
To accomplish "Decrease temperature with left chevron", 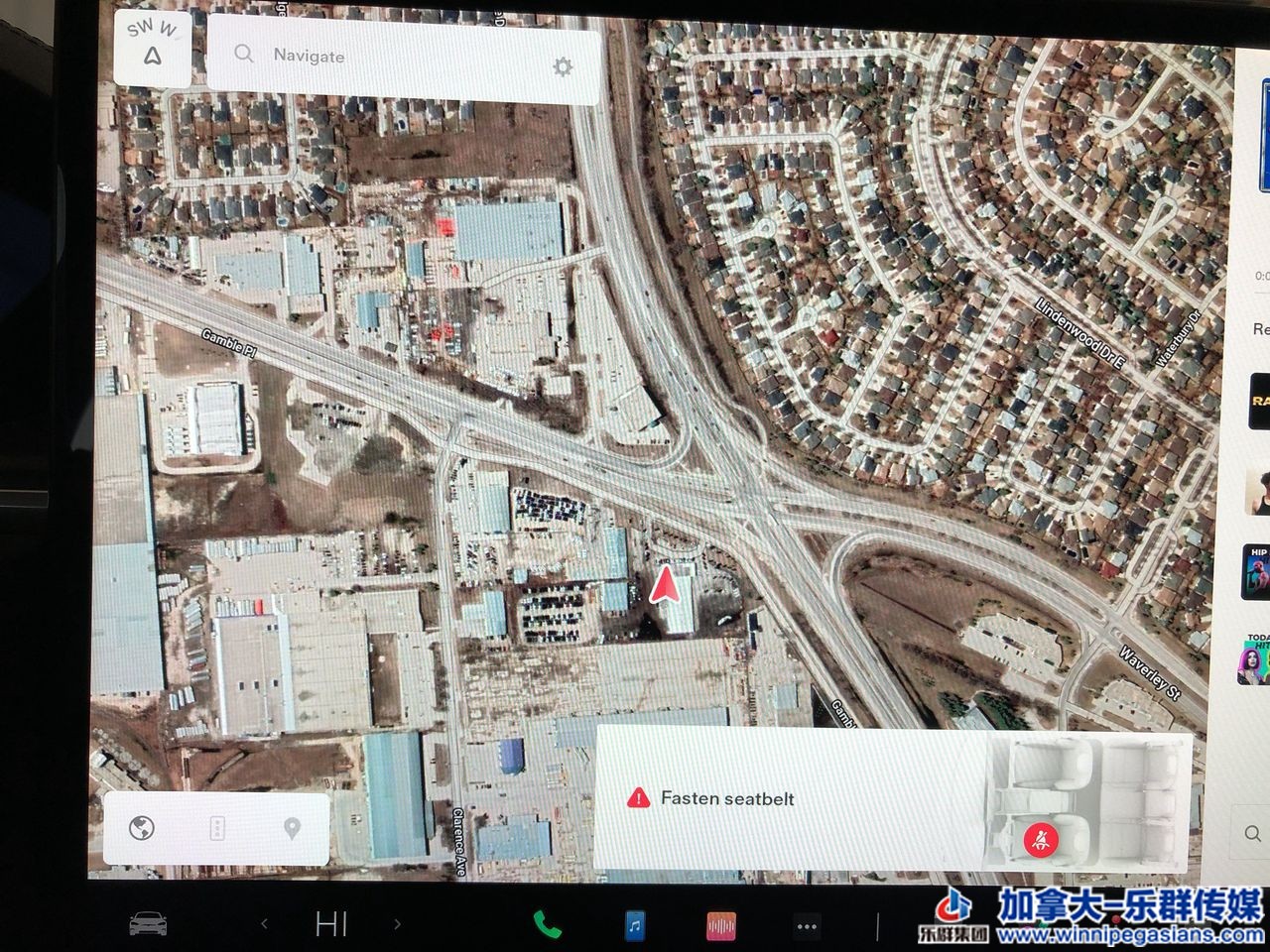I will (x=264, y=924).
